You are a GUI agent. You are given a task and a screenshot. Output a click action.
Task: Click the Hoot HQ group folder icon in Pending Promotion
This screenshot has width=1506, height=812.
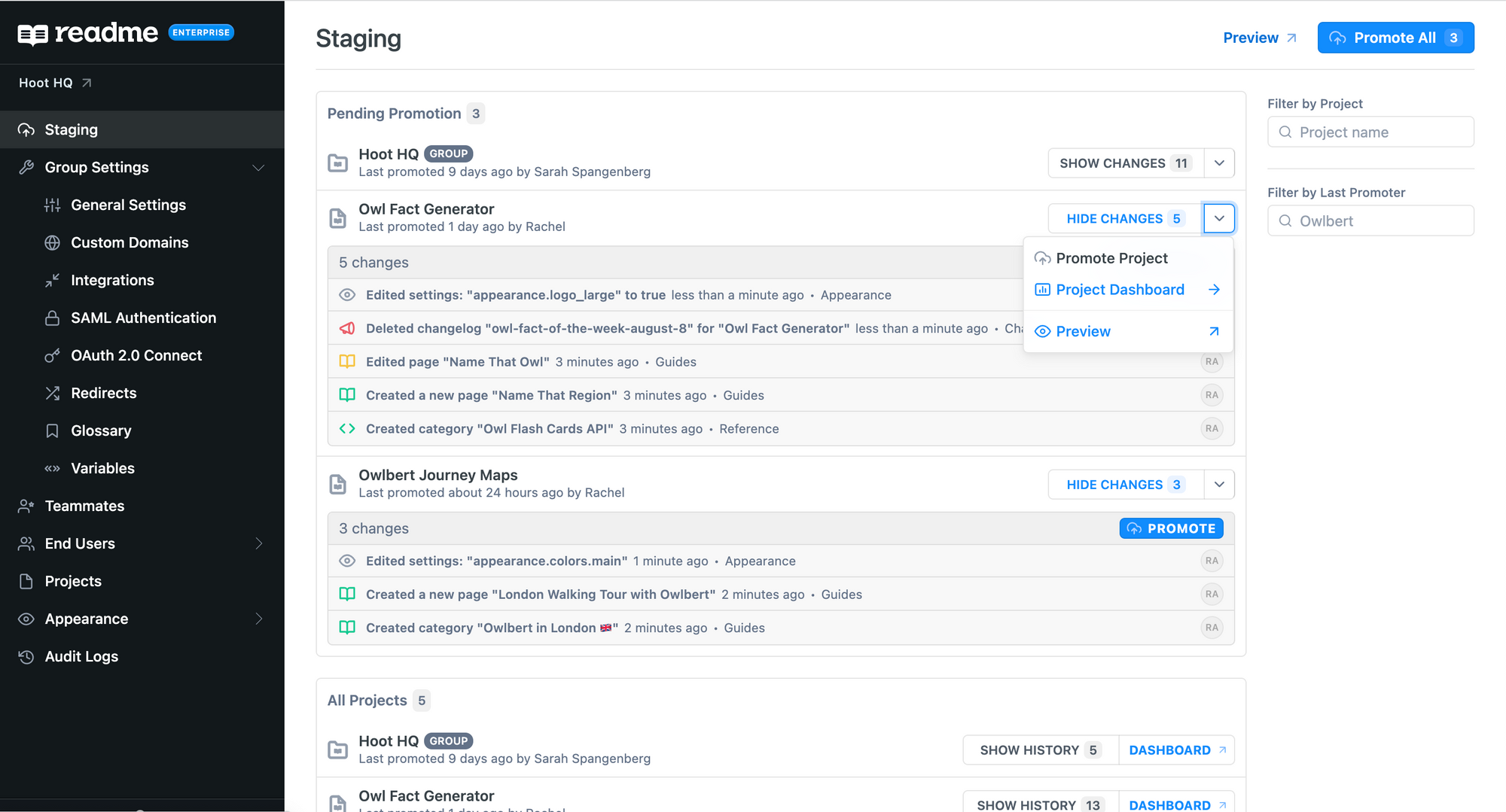[338, 163]
